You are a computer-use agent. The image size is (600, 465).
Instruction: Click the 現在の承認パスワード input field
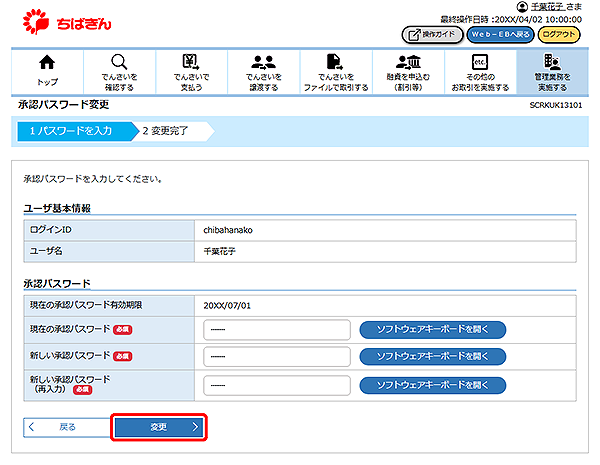276,329
